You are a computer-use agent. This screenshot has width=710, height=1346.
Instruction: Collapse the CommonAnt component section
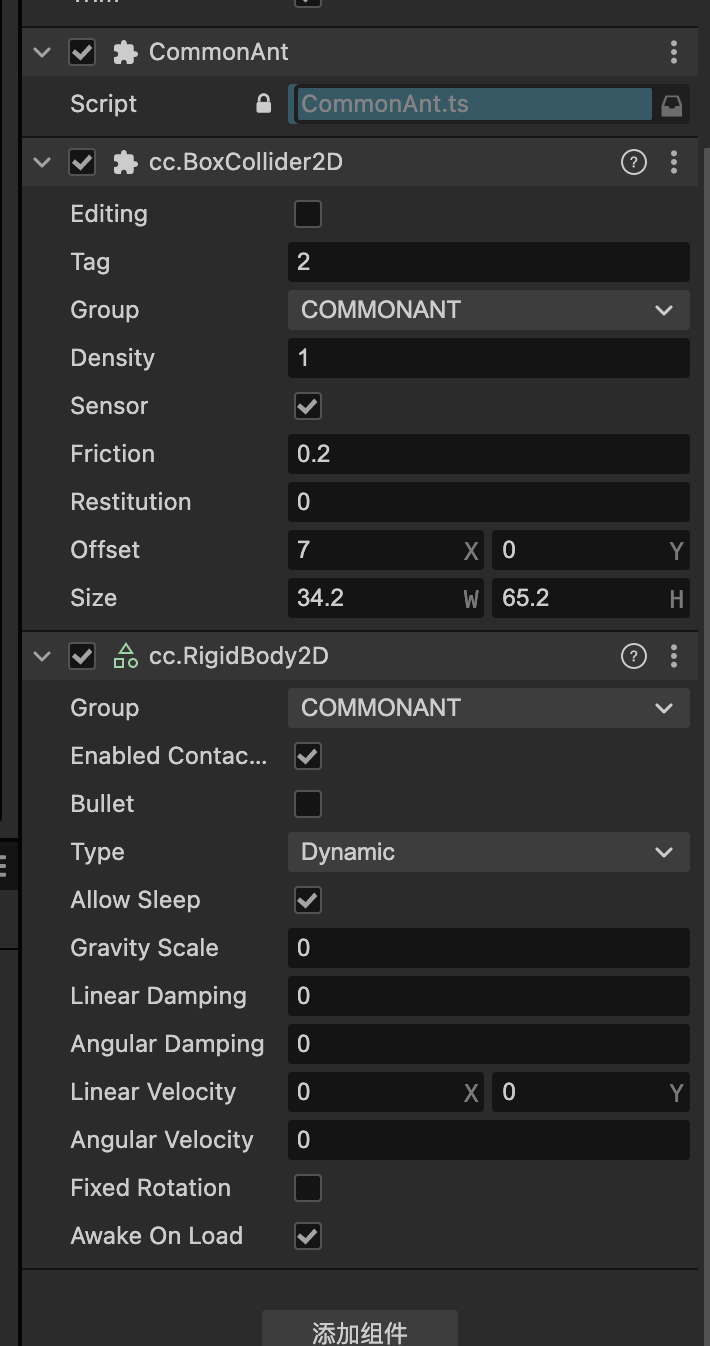42,52
